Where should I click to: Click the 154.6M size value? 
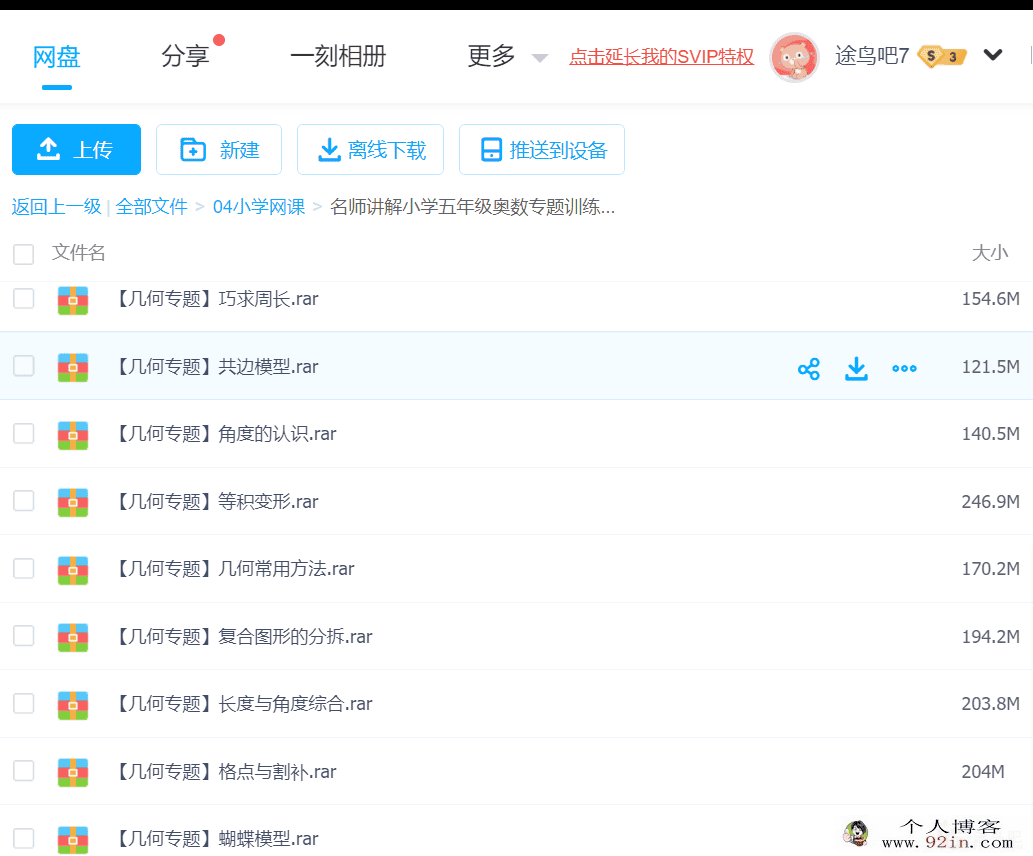990,299
